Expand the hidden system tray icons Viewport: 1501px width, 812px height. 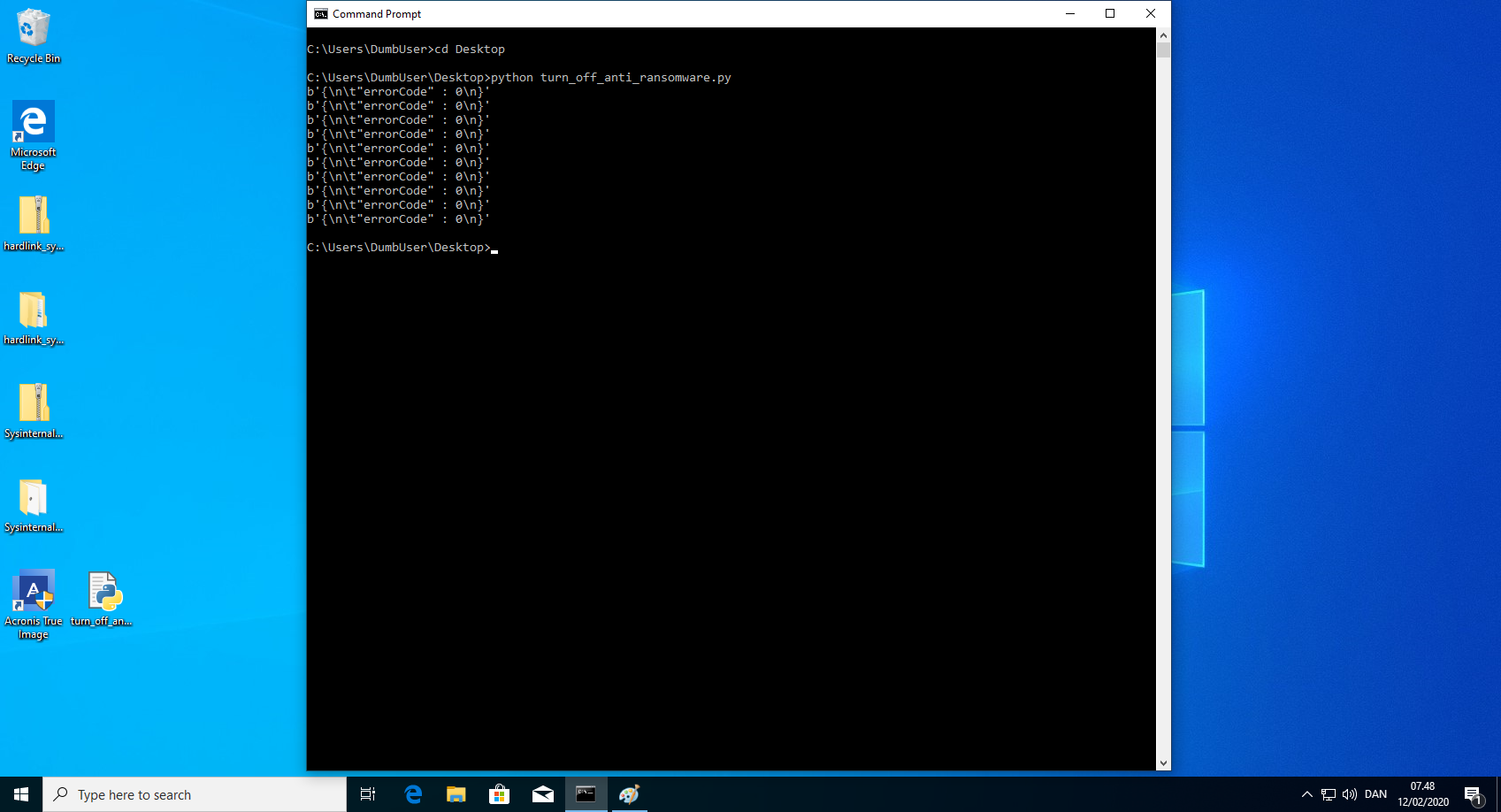coord(1306,794)
